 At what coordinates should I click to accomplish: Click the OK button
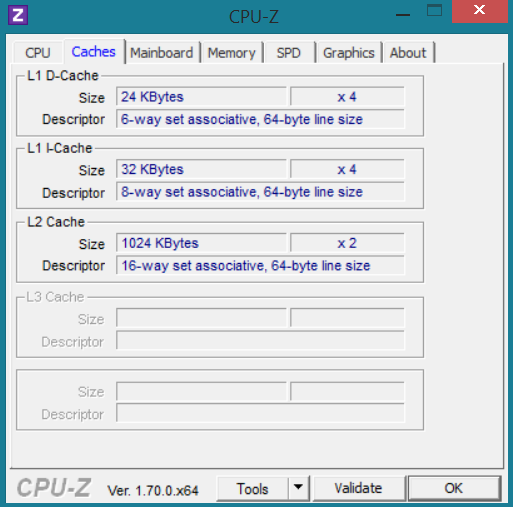[x=454, y=488]
